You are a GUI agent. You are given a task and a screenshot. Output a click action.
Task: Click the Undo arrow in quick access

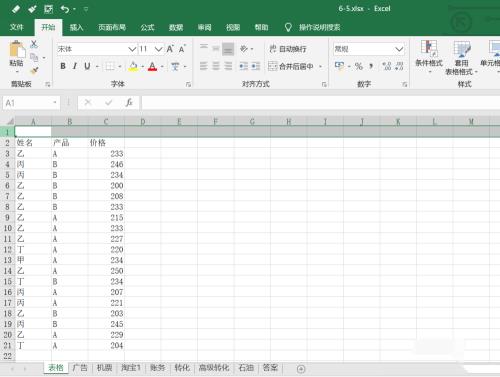[65, 9]
